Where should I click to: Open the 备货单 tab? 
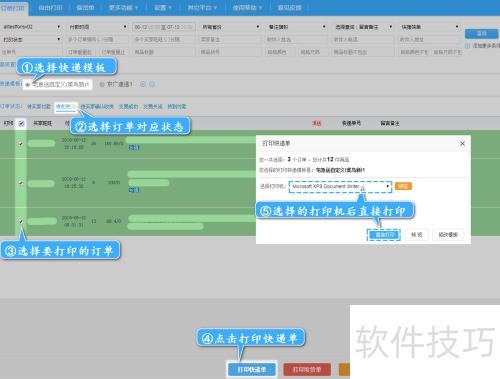[85, 7]
